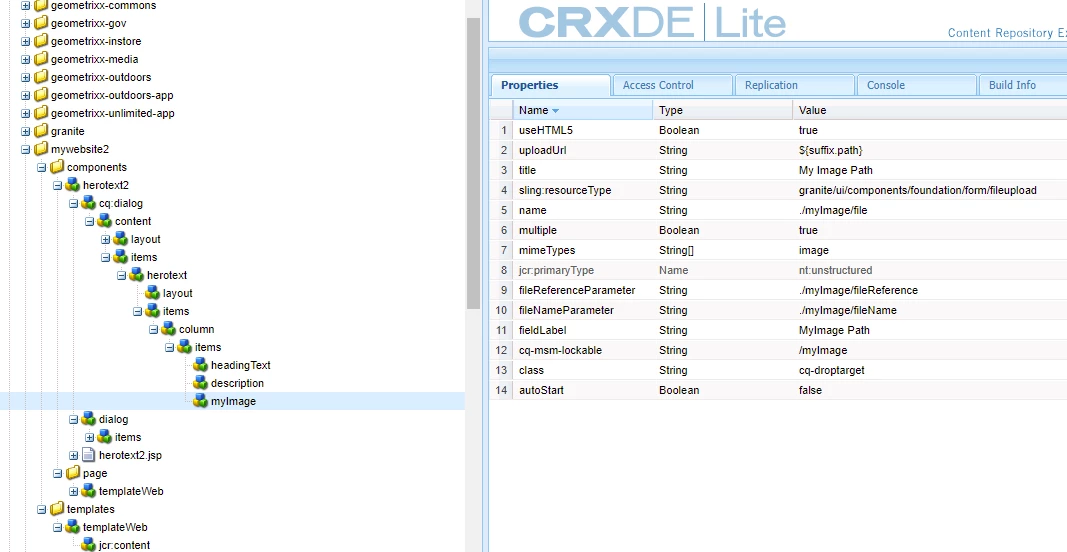Click the sling:resourceType value cell
This screenshot has height=552, width=1067.
click(x=930, y=190)
